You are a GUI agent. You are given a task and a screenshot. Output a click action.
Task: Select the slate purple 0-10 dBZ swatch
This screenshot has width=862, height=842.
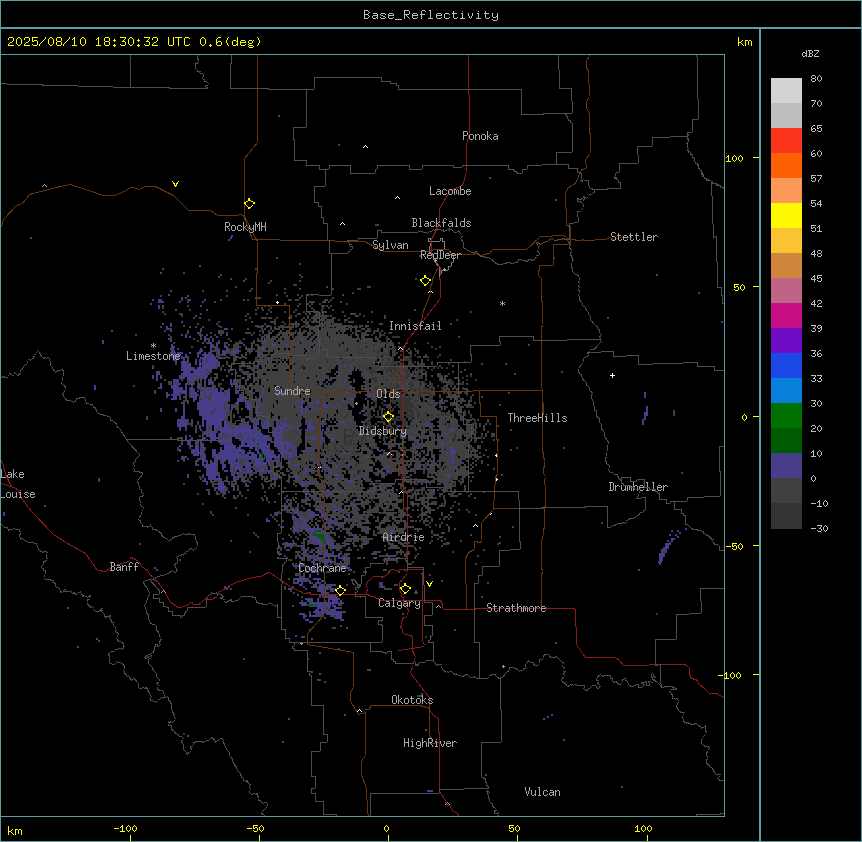(786, 466)
